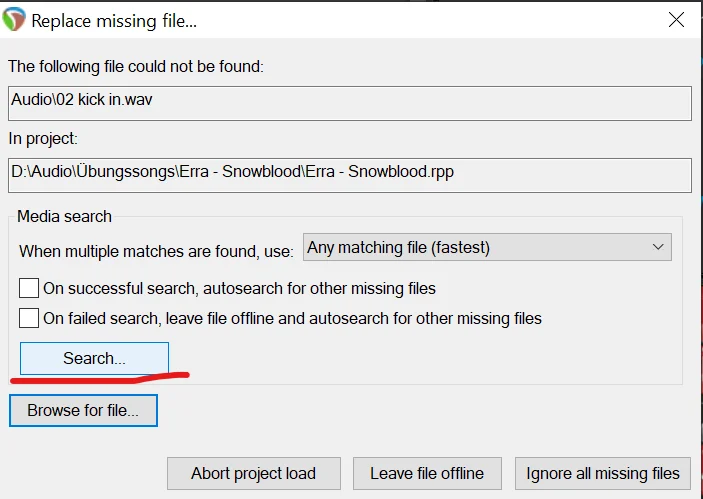Click the project path field
The width and height of the screenshot is (703, 499).
(x=350, y=174)
